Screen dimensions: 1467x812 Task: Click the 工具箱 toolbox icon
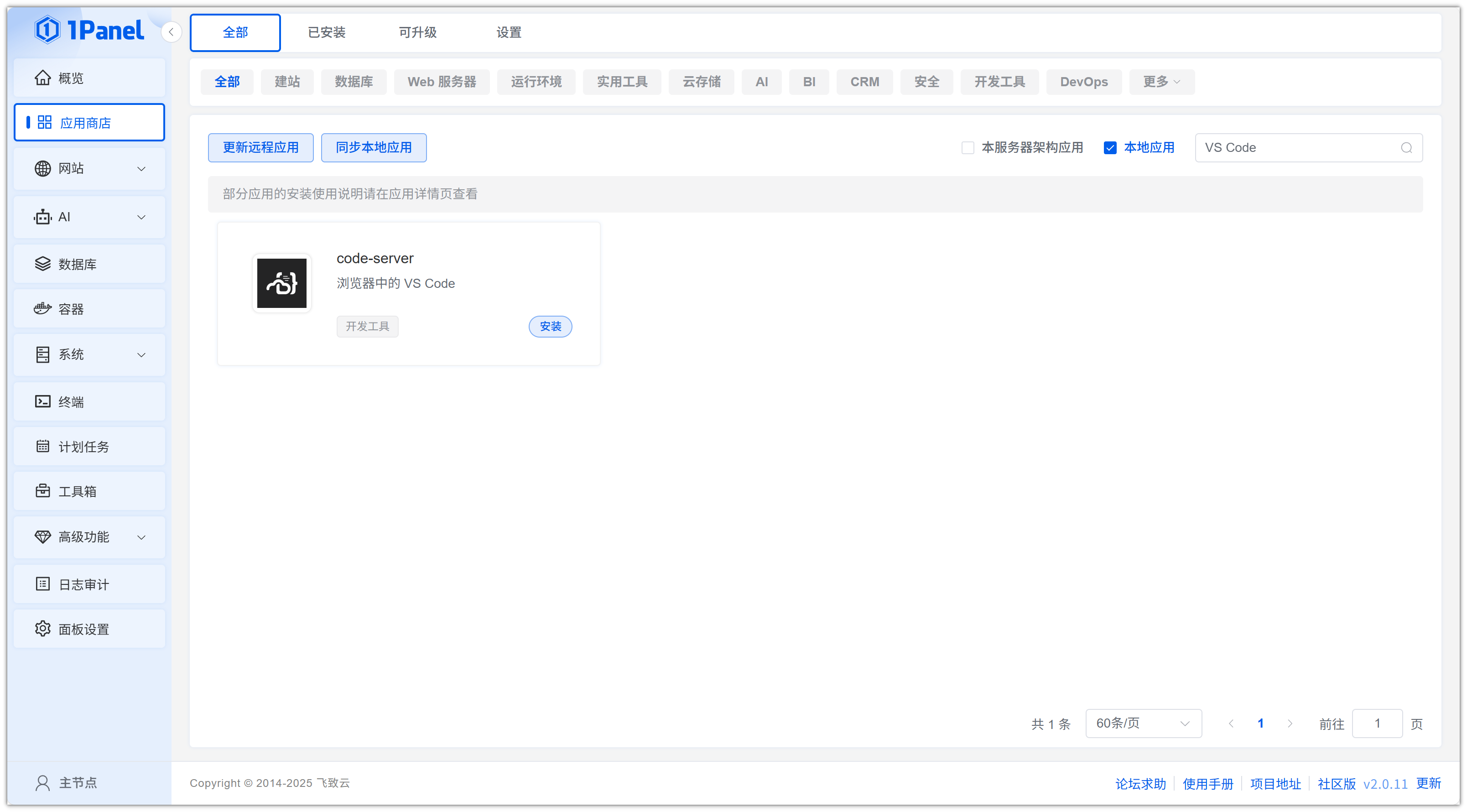[x=43, y=491]
